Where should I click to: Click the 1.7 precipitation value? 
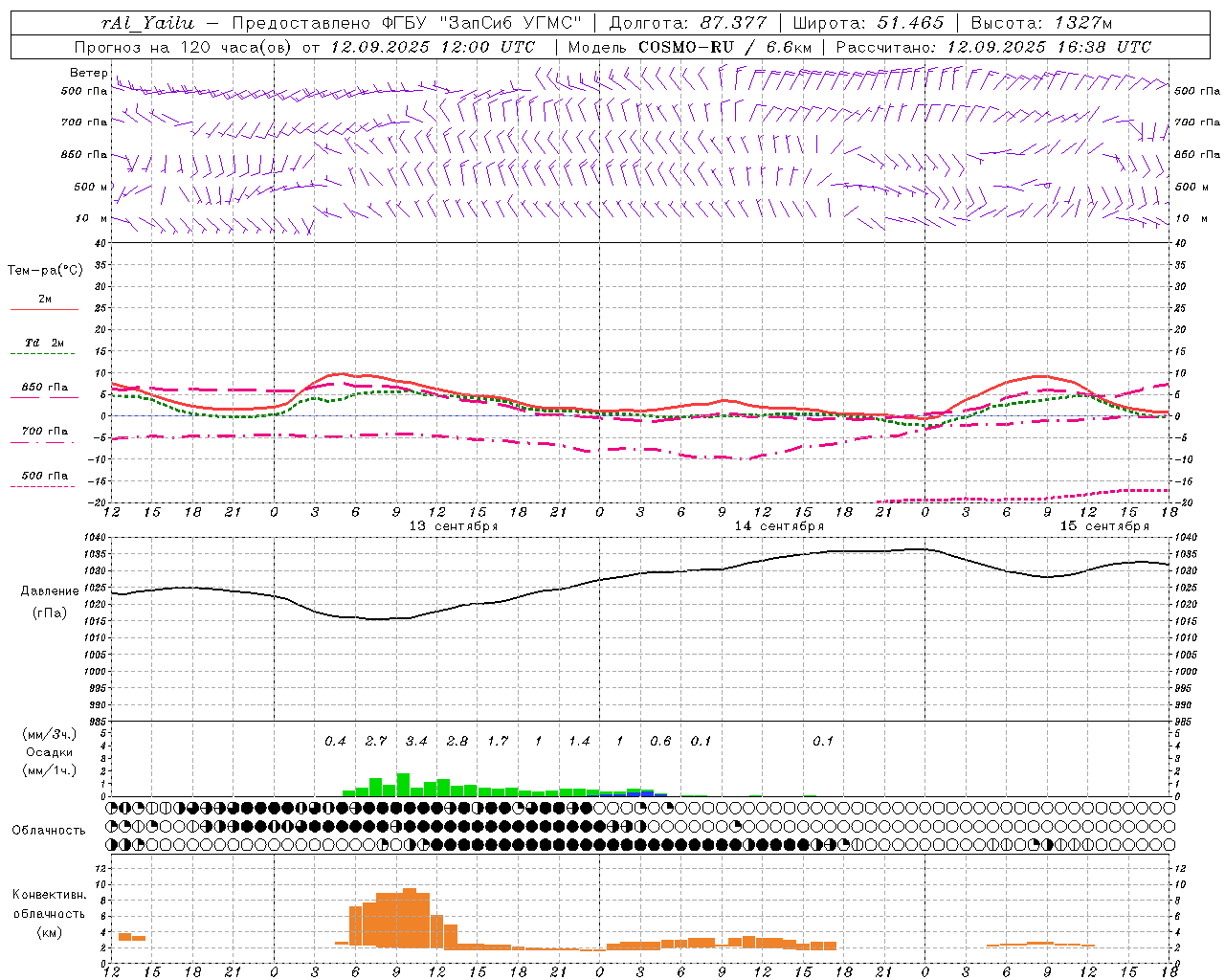tap(498, 742)
